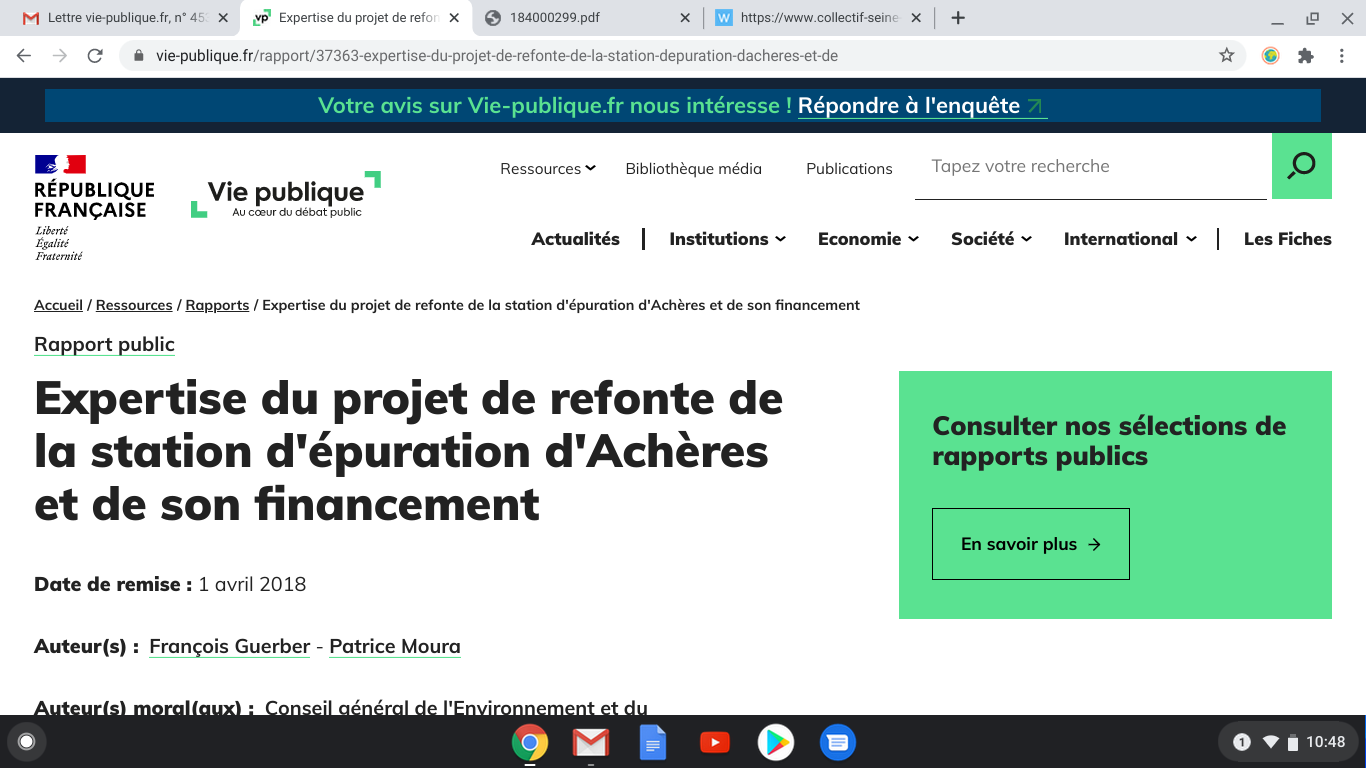Open the Société dropdown menu
The width and height of the screenshot is (1366, 768).
tap(991, 239)
